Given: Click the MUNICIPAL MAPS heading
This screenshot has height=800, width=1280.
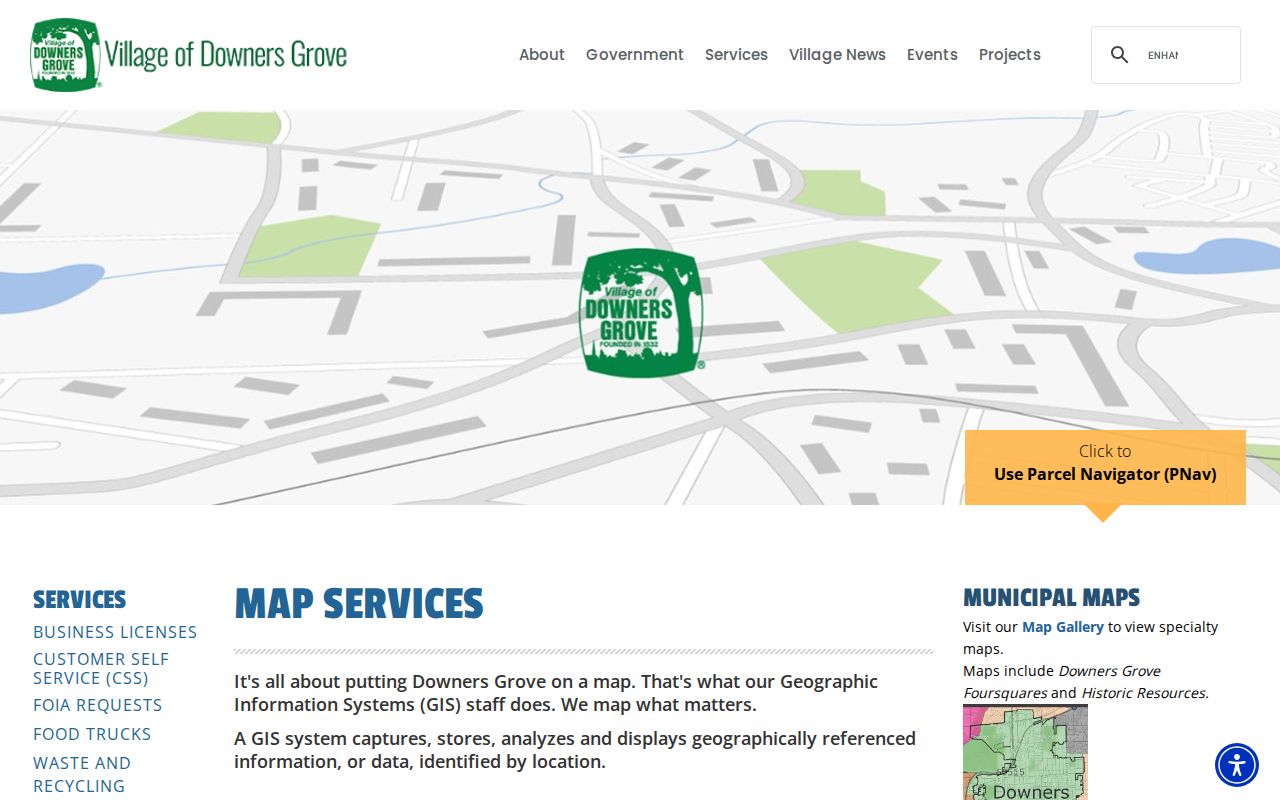Looking at the screenshot, I should pyautogui.click(x=1052, y=598).
